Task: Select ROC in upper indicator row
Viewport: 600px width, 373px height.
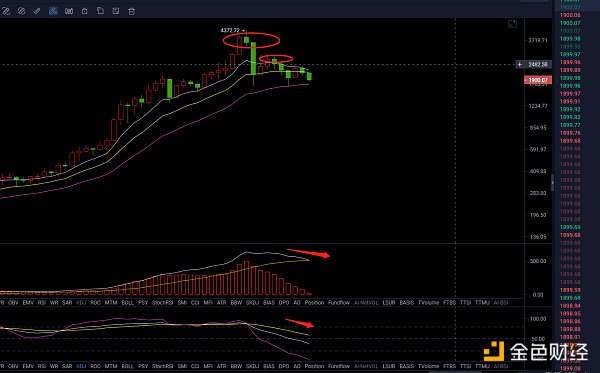Action: point(95,303)
